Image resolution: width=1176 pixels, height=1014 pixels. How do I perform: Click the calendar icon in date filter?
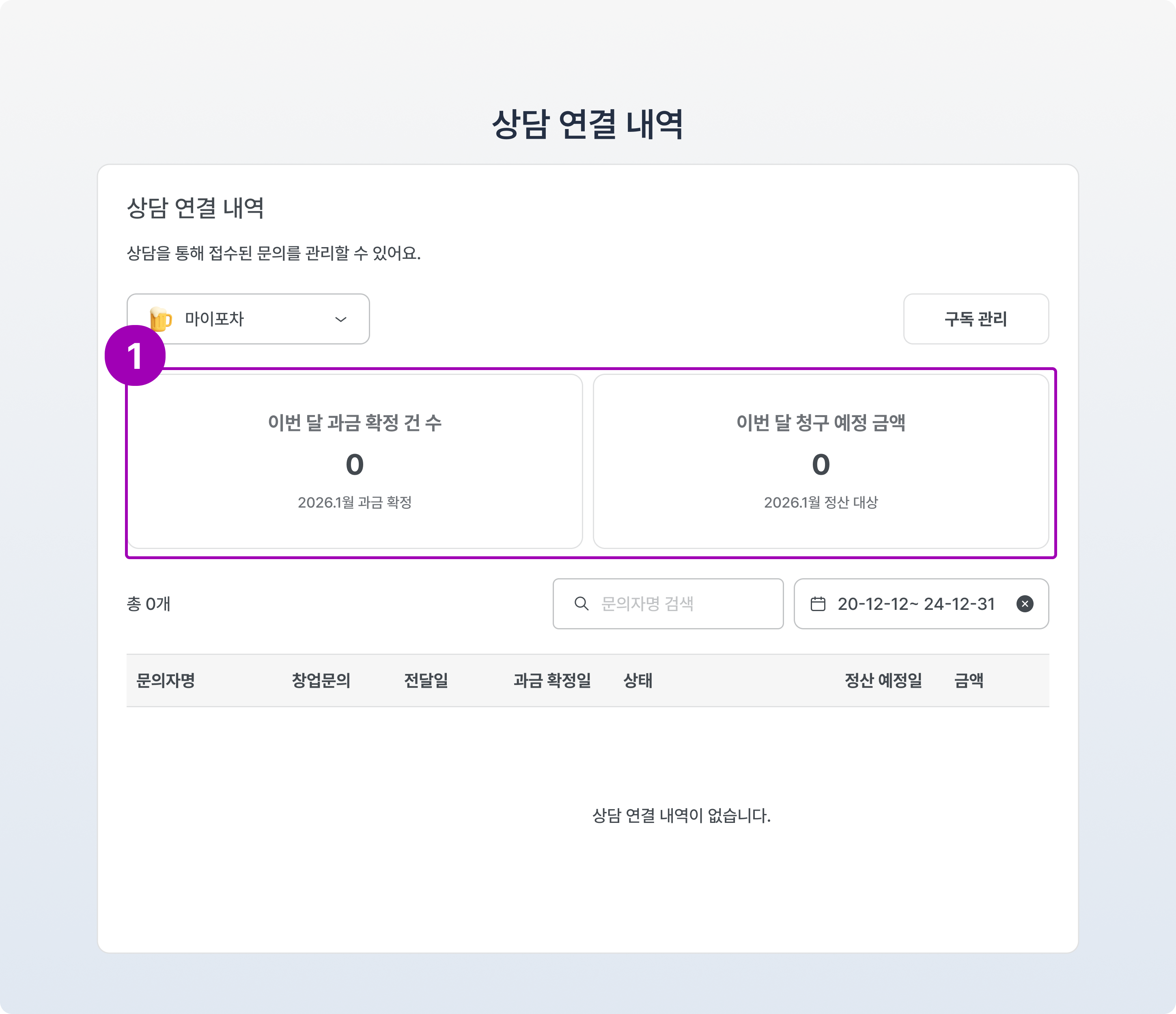click(x=818, y=604)
